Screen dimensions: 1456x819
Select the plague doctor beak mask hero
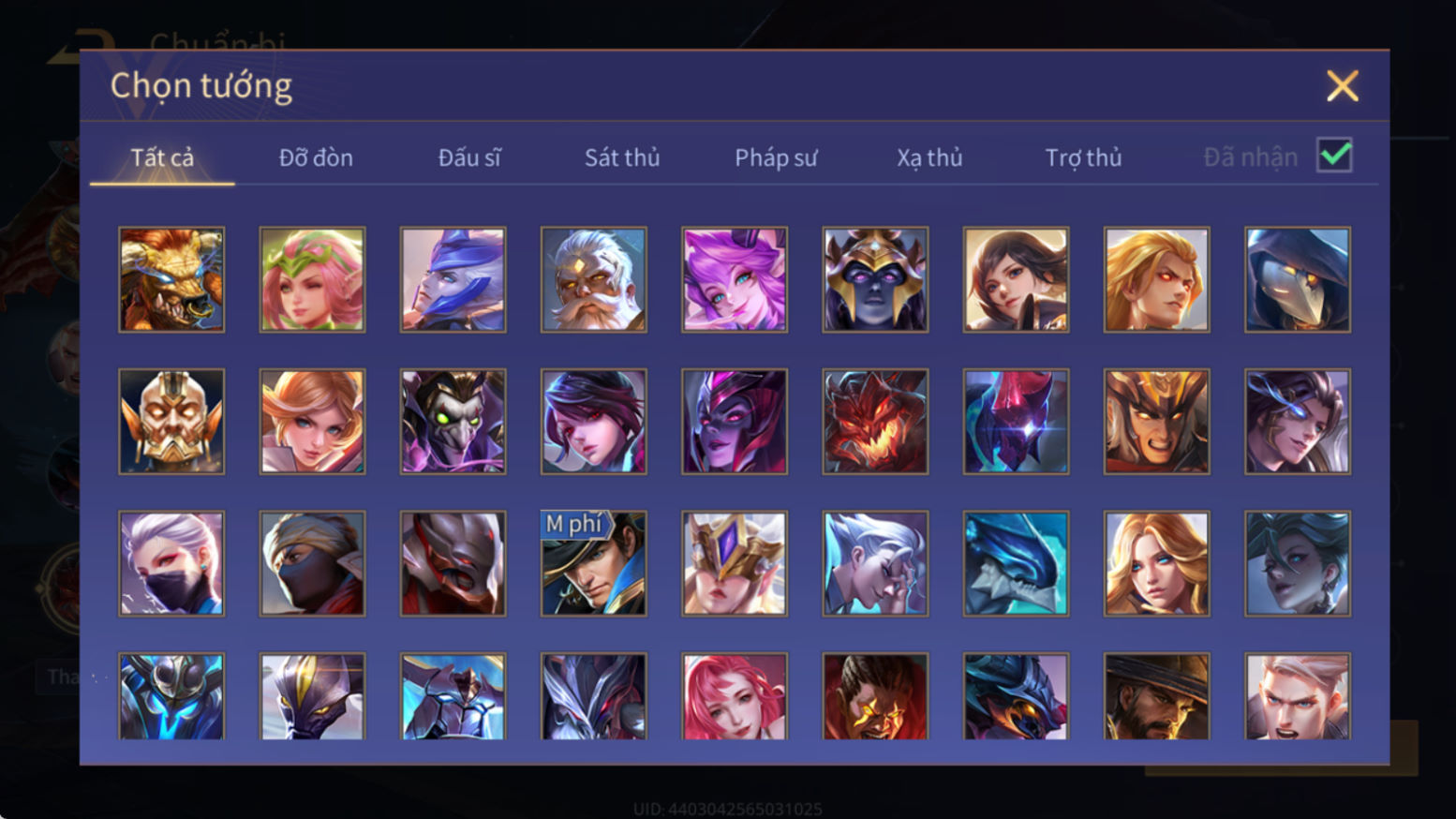[x=1298, y=279]
